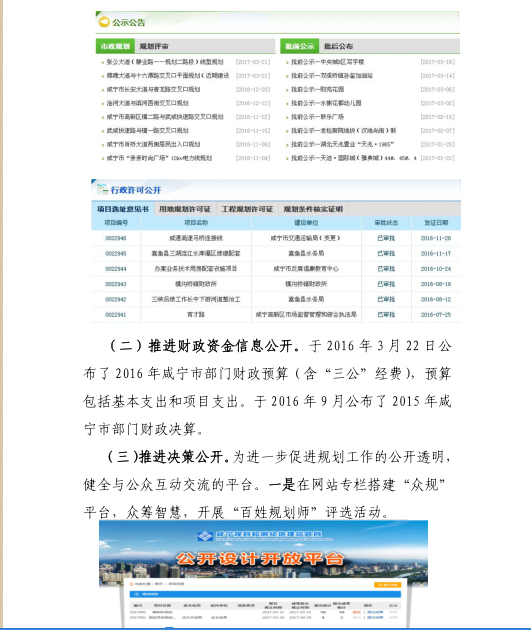Select the 市政规划 tab

[x=115, y=46]
